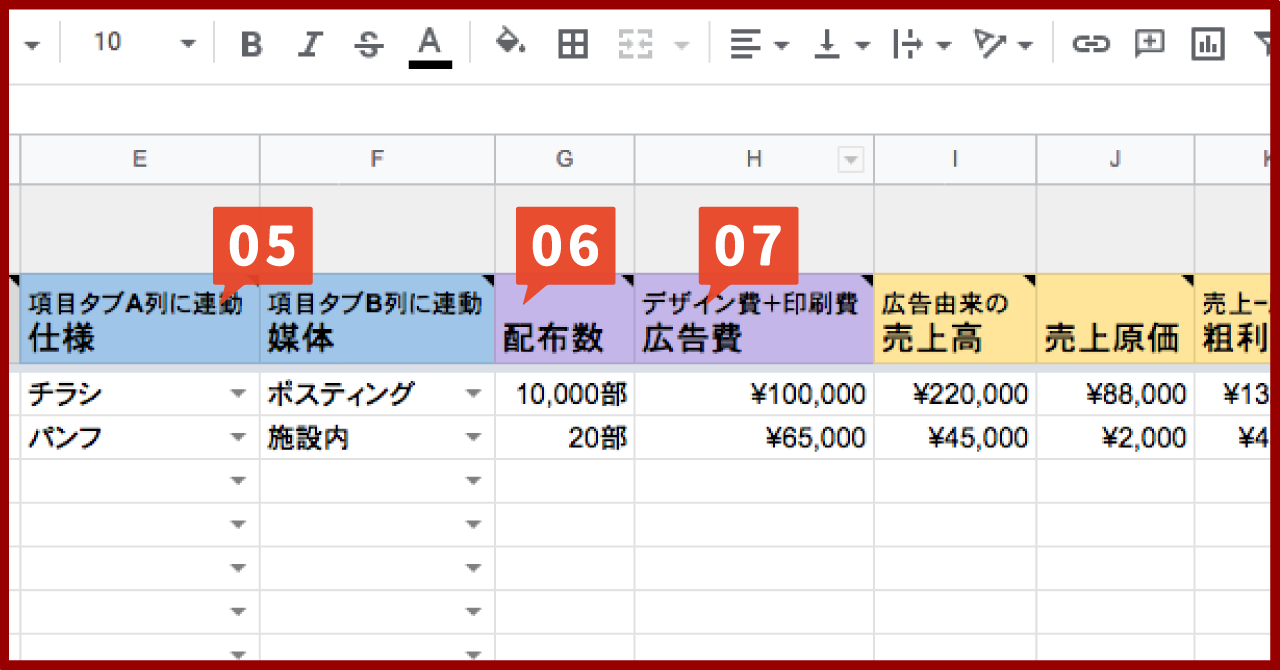Toggle italic formatting
This screenshot has height=670, width=1280.
click(310, 44)
